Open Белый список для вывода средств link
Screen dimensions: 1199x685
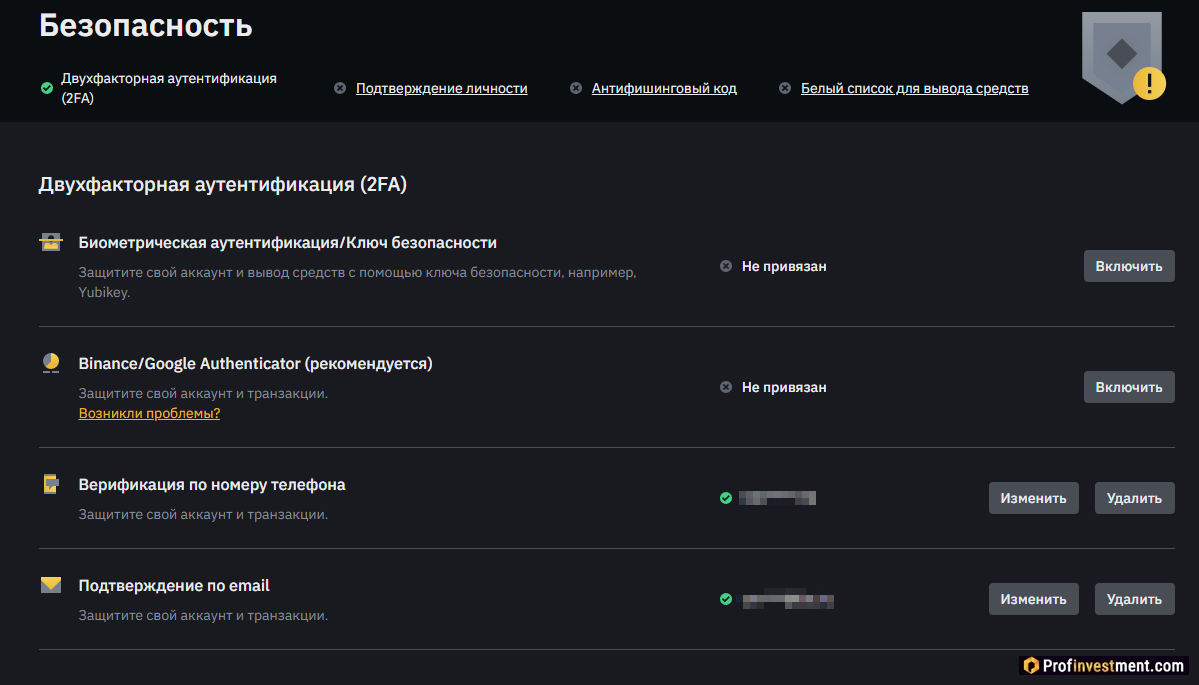click(x=914, y=88)
